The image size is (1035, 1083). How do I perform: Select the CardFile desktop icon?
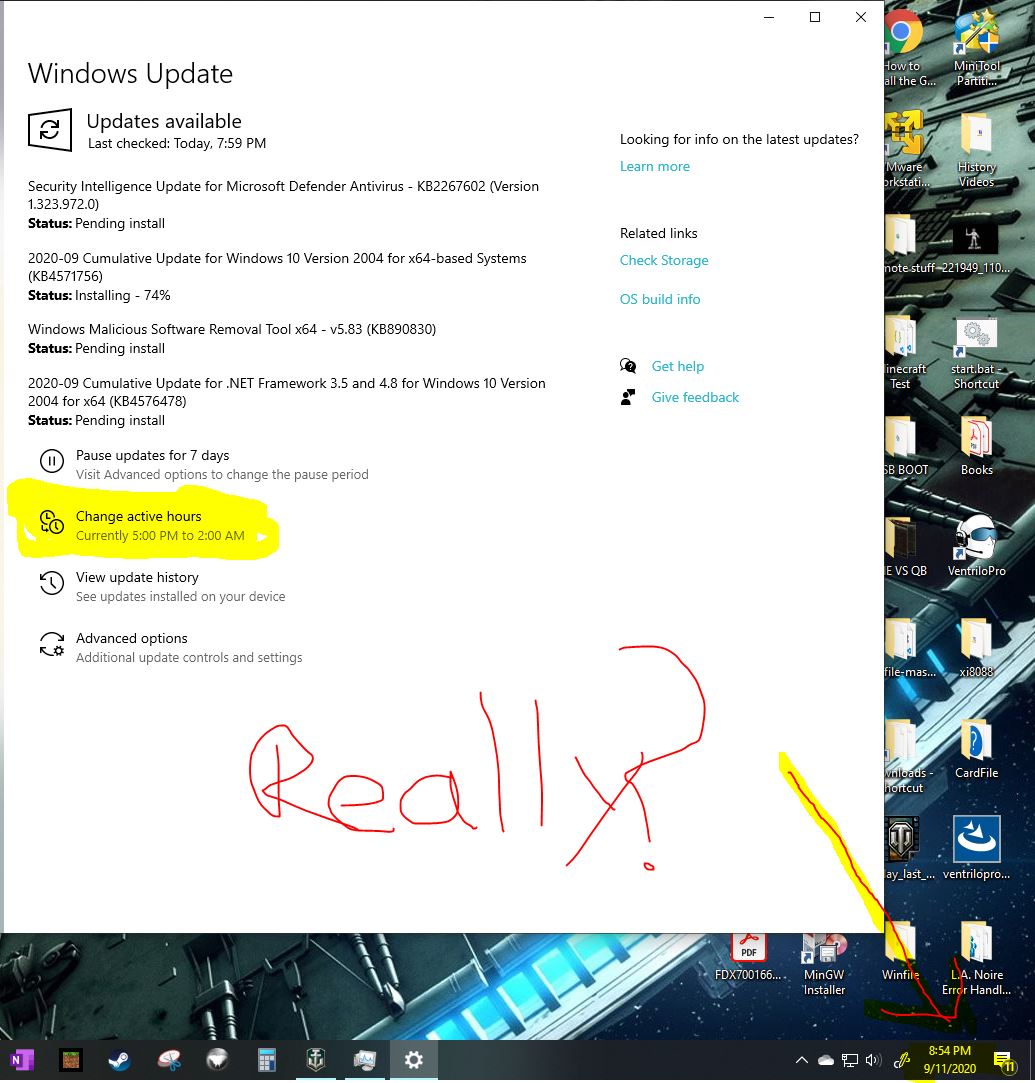pos(976,748)
